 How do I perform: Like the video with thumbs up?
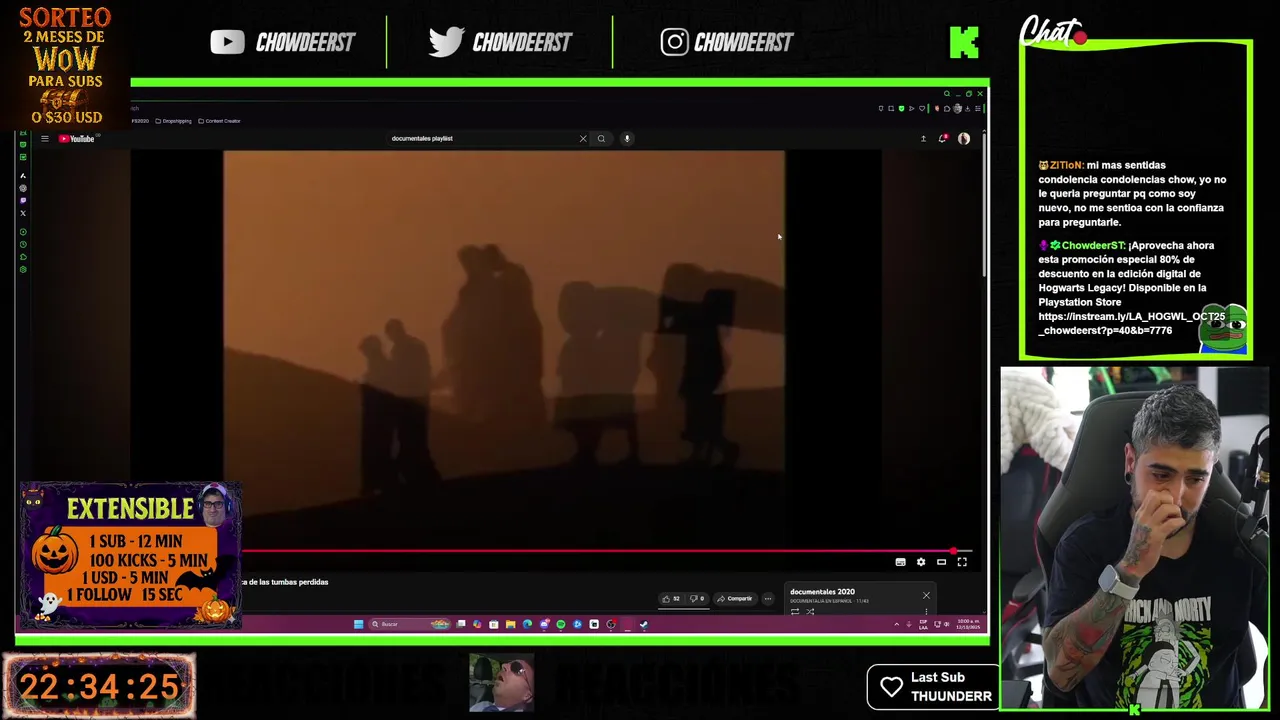tap(670, 599)
